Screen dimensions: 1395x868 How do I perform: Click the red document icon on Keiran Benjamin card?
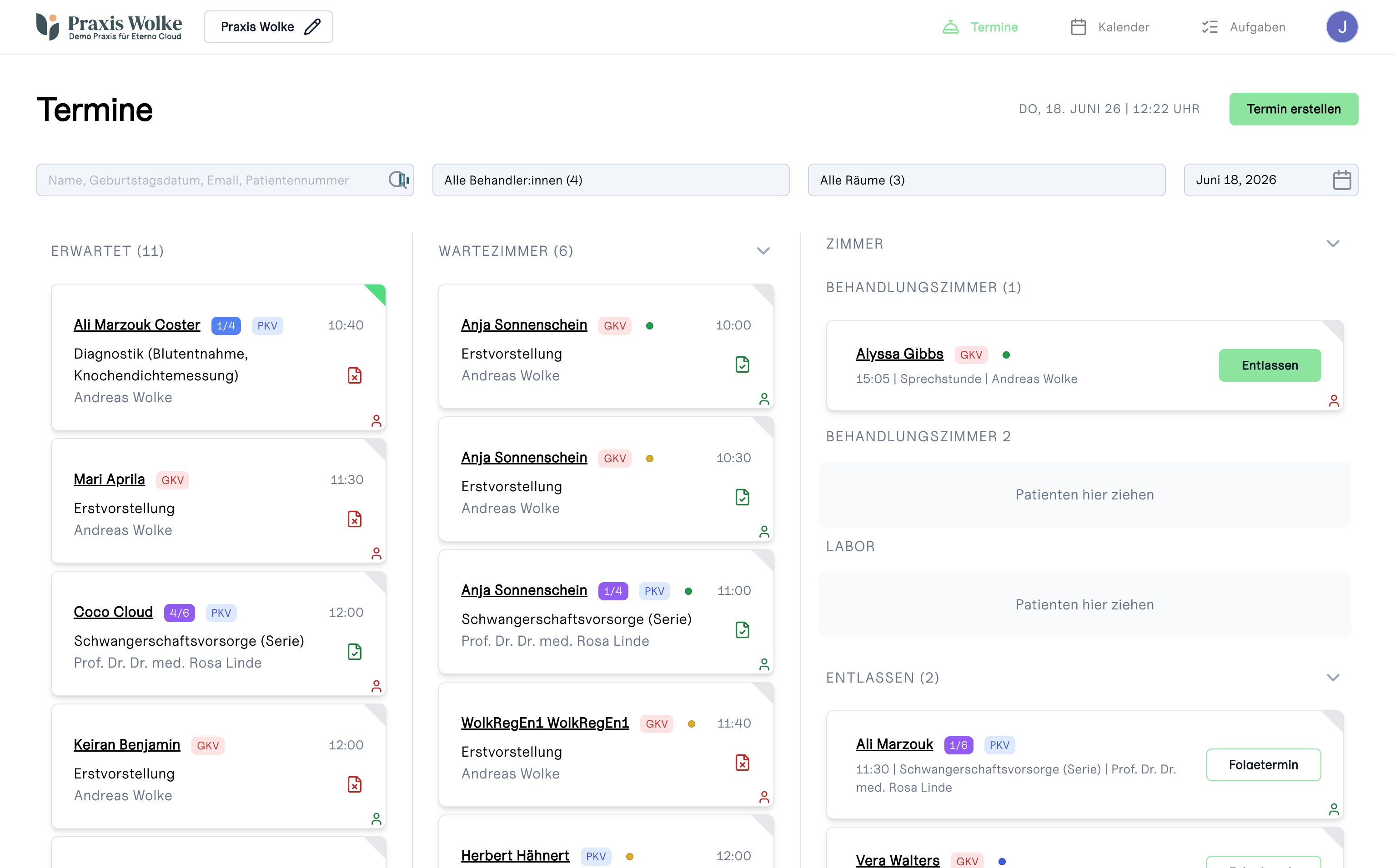(x=354, y=784)
